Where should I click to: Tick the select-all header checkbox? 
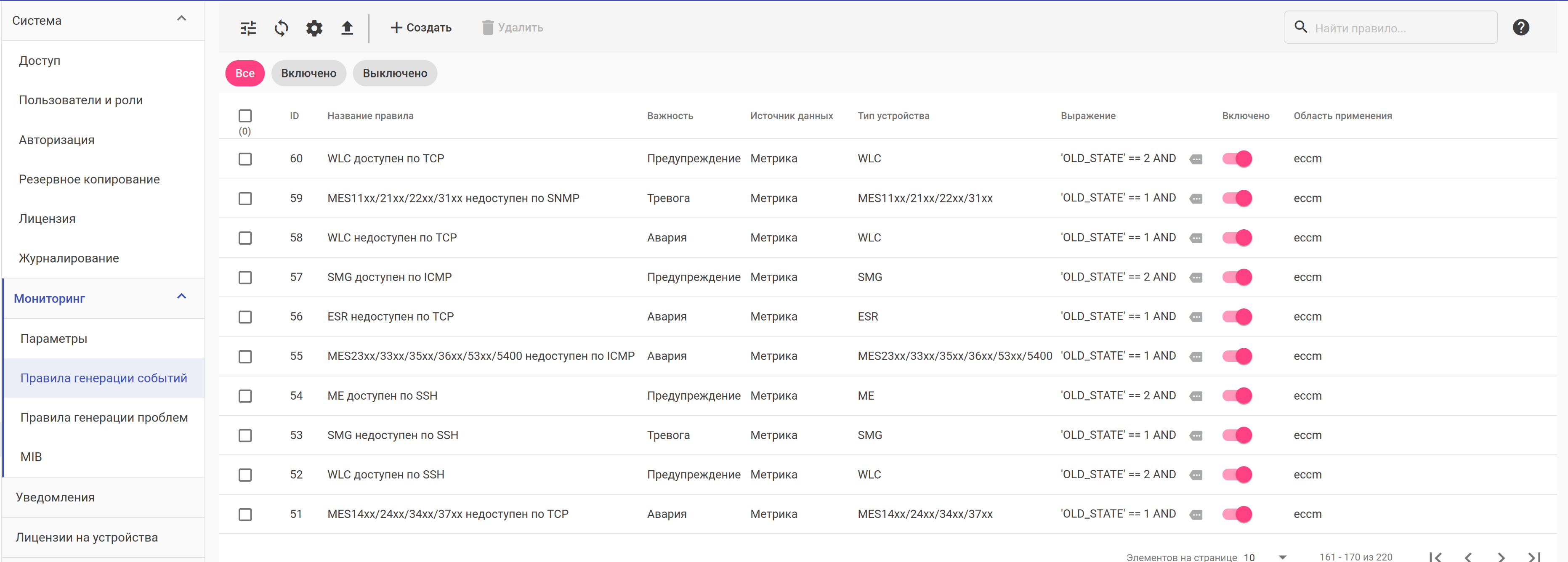(x=245, y=116)
